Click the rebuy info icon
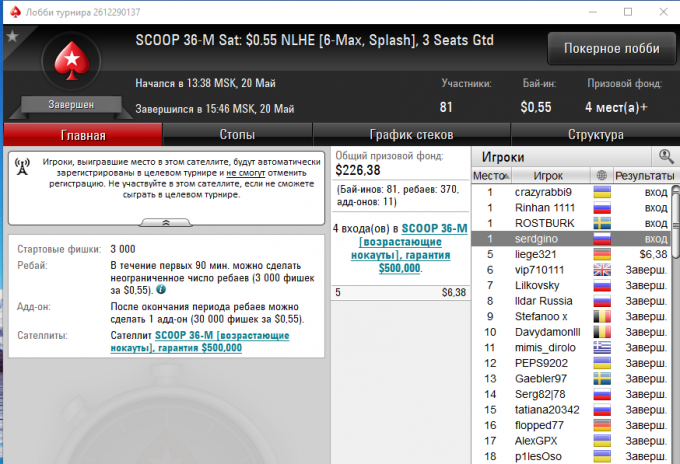The image size is (680, 464). (161, 289)
